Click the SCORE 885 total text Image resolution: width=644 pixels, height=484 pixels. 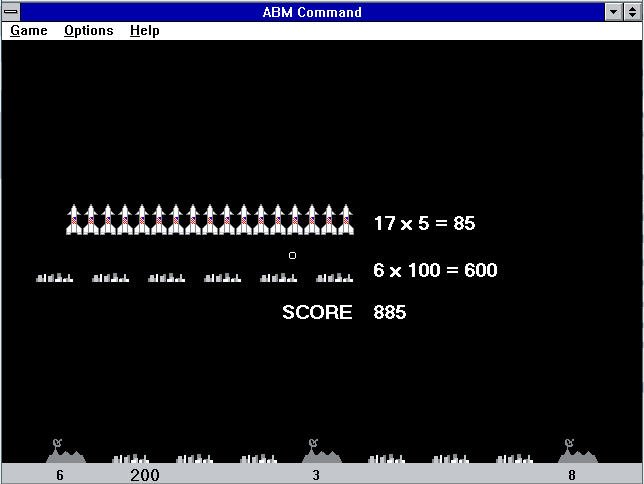pos(344,312)
